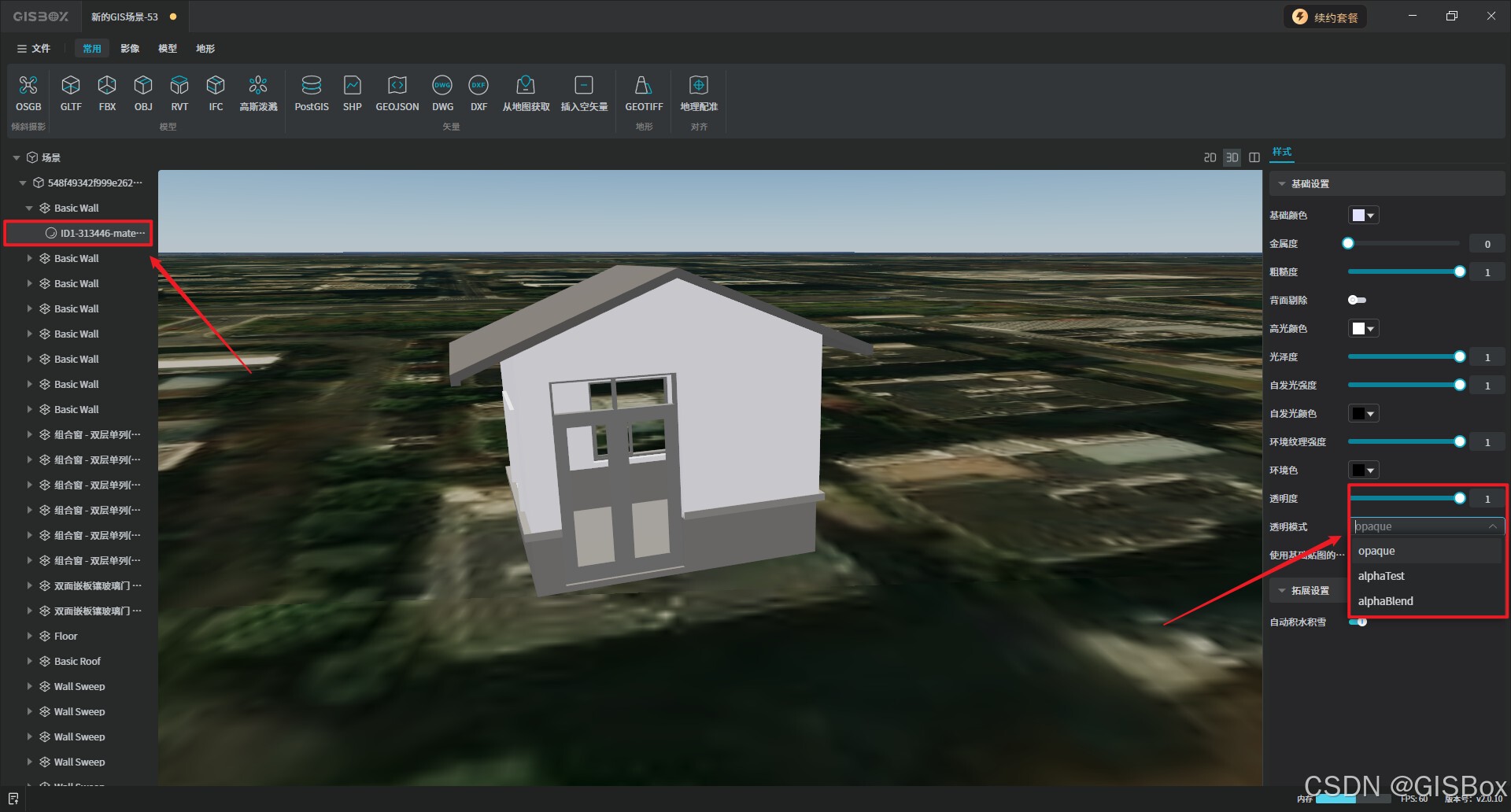
Task: Import a GEOJSON file
Action: click(x=397, y=93)
